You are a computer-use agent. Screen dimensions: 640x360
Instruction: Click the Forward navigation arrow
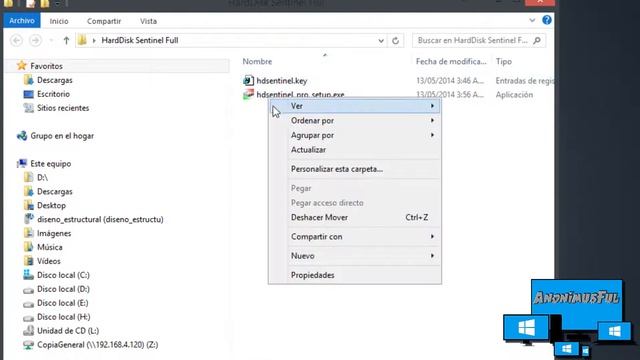tap(36, 40)
